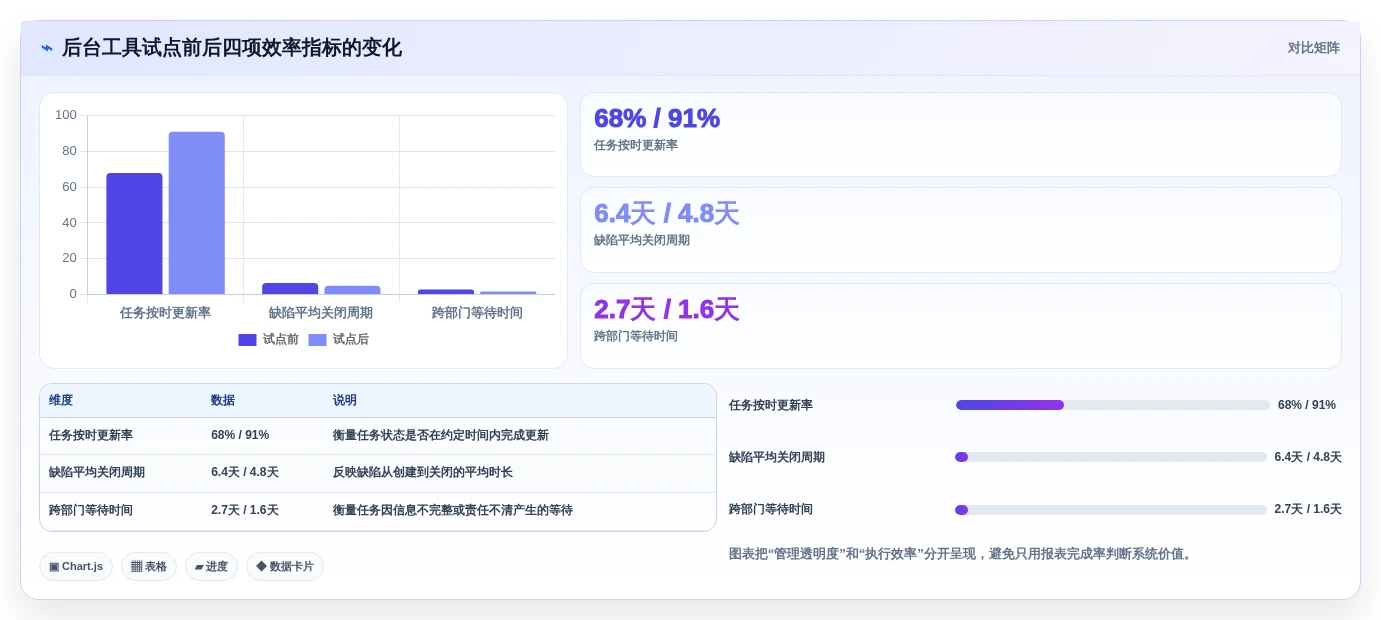Click the 任务按时更新率 progress bar
Image resolution: width=1381 pixels, height=620 pixels.
tap(1113, 405)
